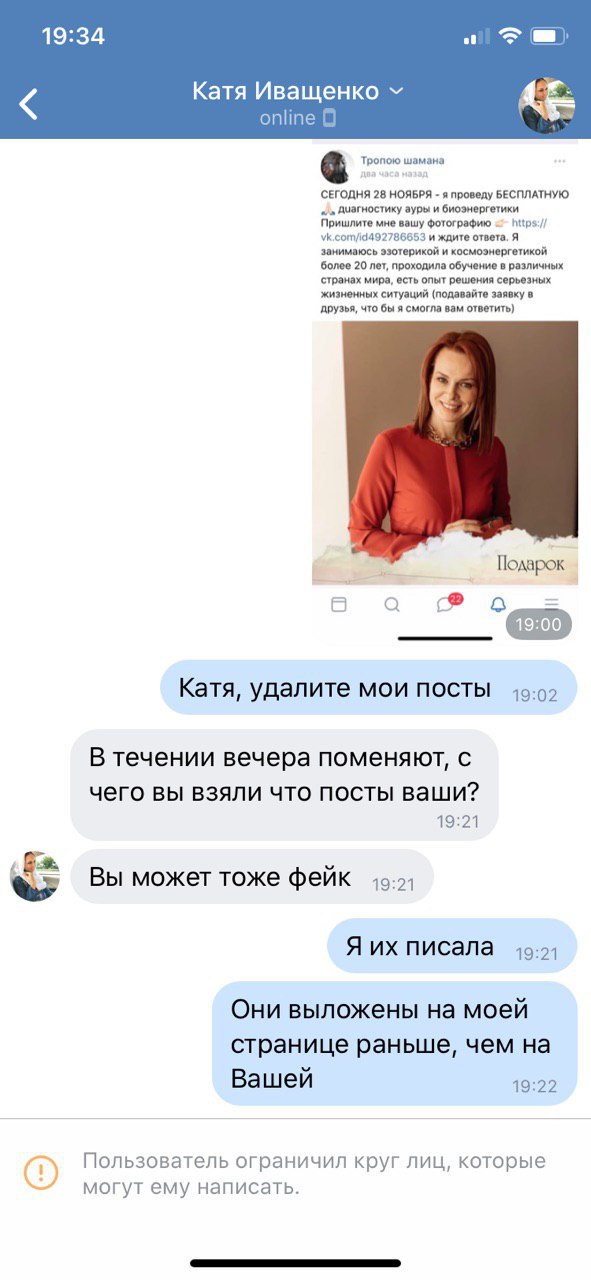591x1280 pixels.
Task: Expand the chevron next to Катя Иващенко
Action: pos(396,91)
